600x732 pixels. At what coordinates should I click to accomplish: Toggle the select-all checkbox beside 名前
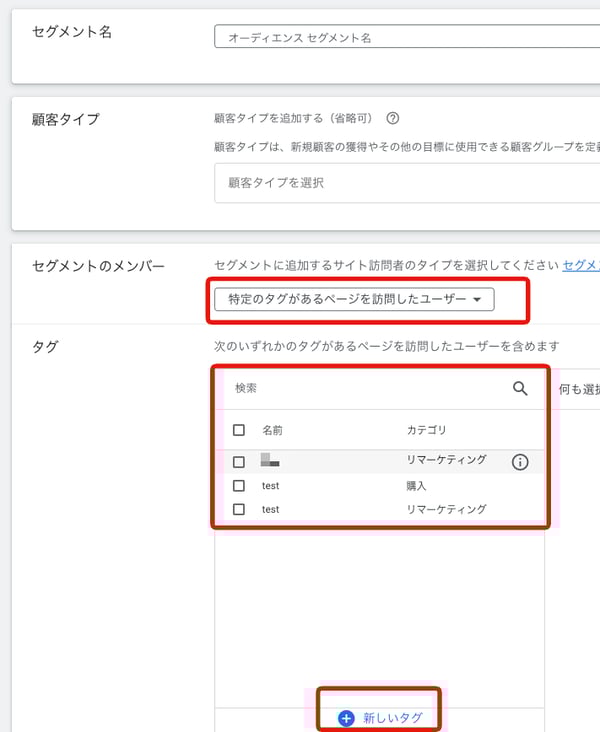pyautogui.click(x=238, y=430)
